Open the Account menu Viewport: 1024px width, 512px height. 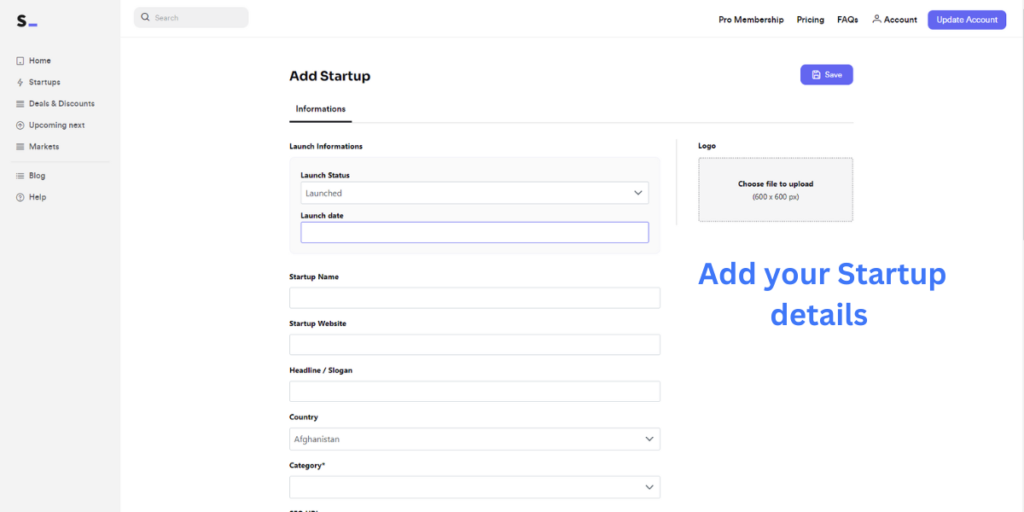pos(895,20)
